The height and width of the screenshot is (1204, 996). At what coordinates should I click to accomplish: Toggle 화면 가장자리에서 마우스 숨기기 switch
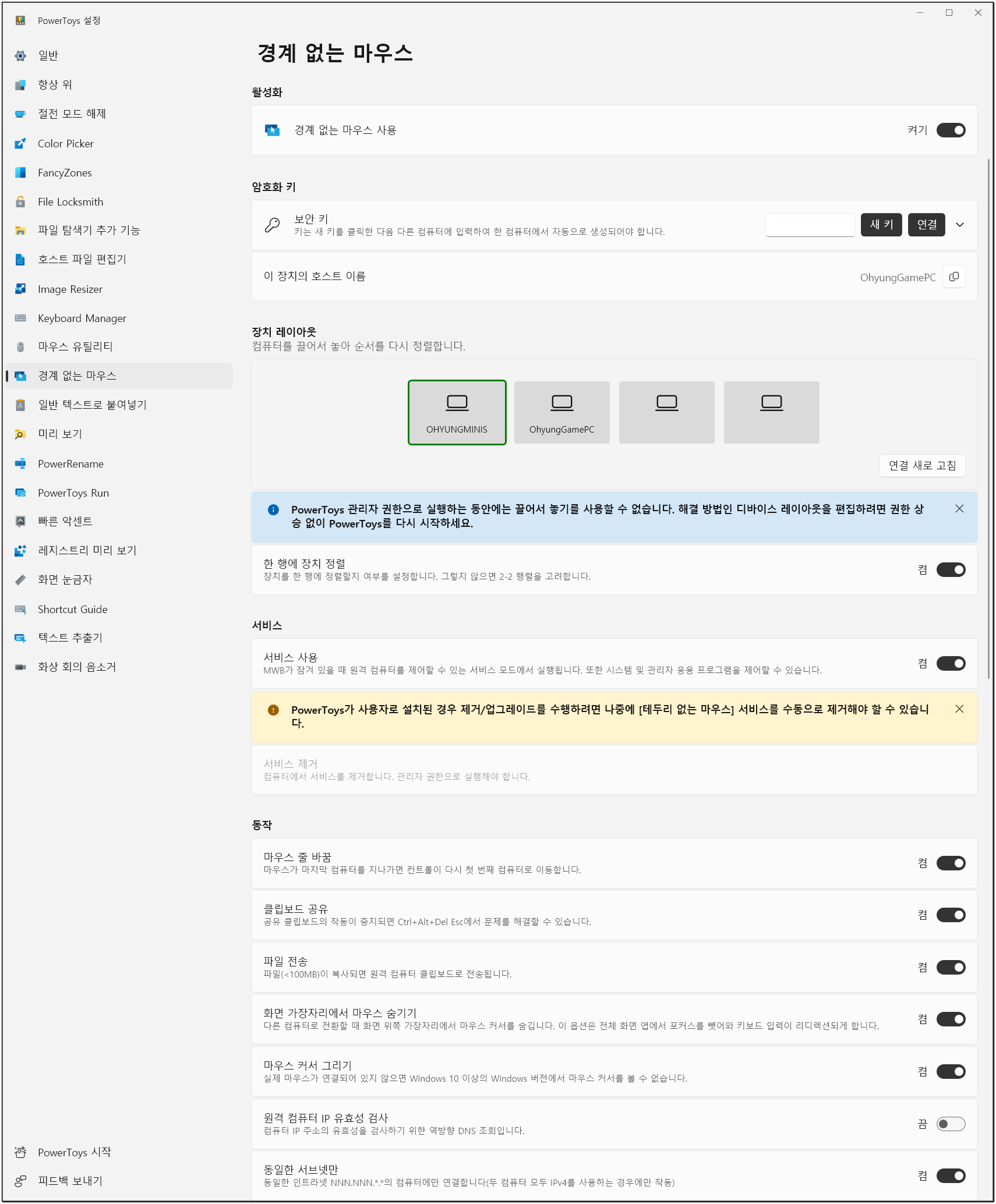tap(951, 1019)
